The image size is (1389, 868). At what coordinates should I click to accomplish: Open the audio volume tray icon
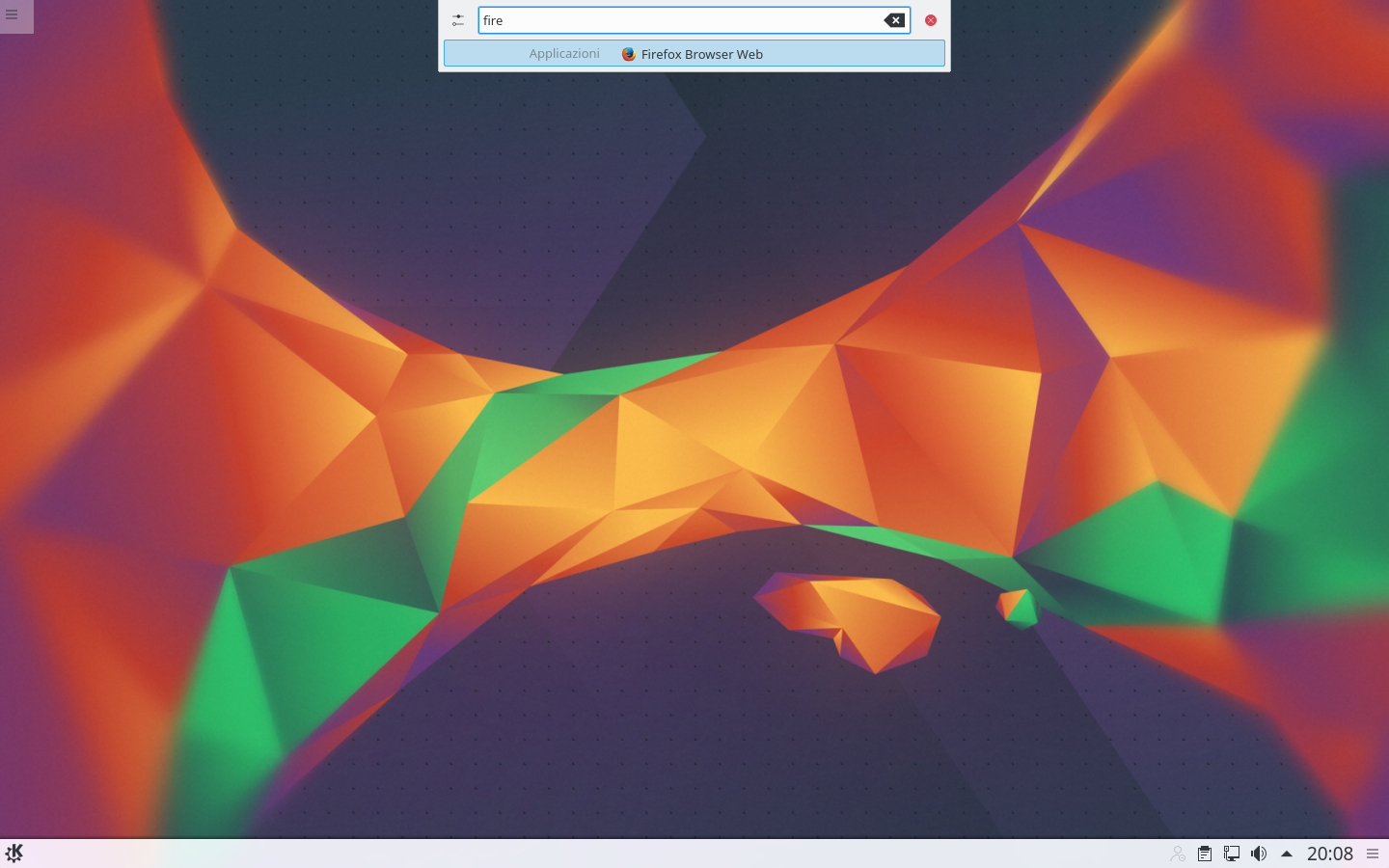pyautogui.click(x=1259, y=854)
